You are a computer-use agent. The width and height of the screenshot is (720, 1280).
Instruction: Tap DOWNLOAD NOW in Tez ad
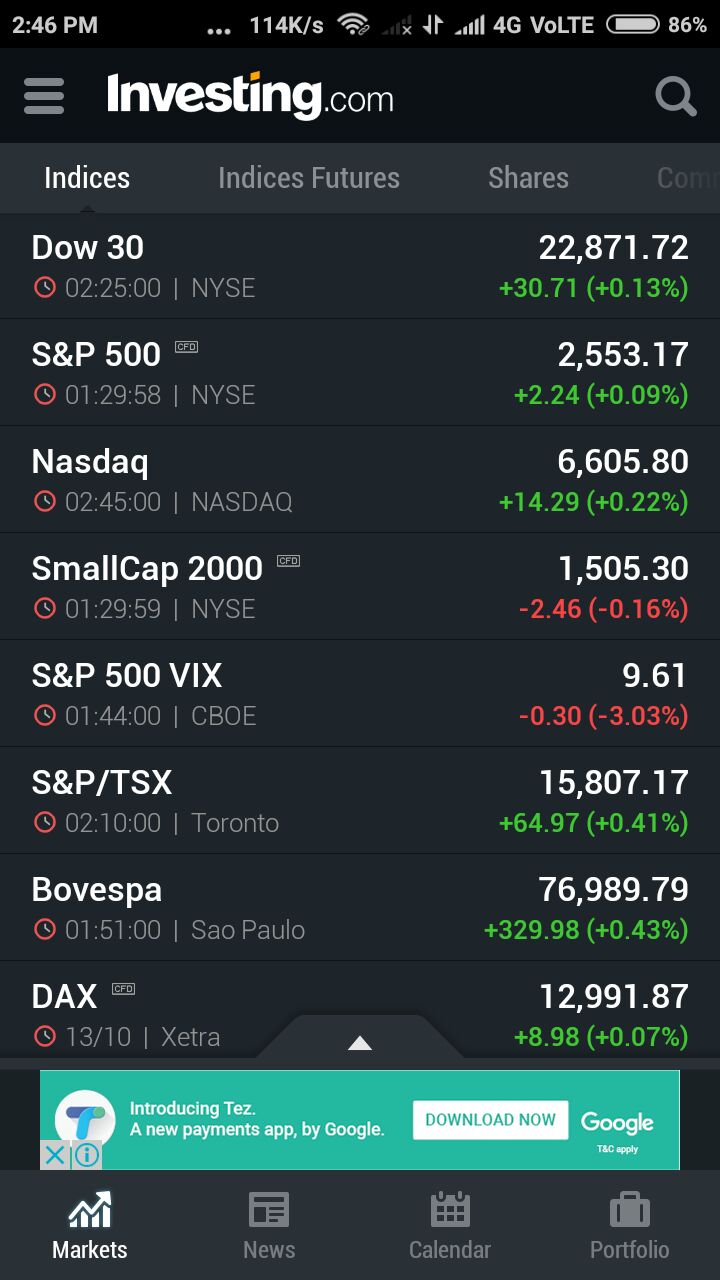point(490,1120)
